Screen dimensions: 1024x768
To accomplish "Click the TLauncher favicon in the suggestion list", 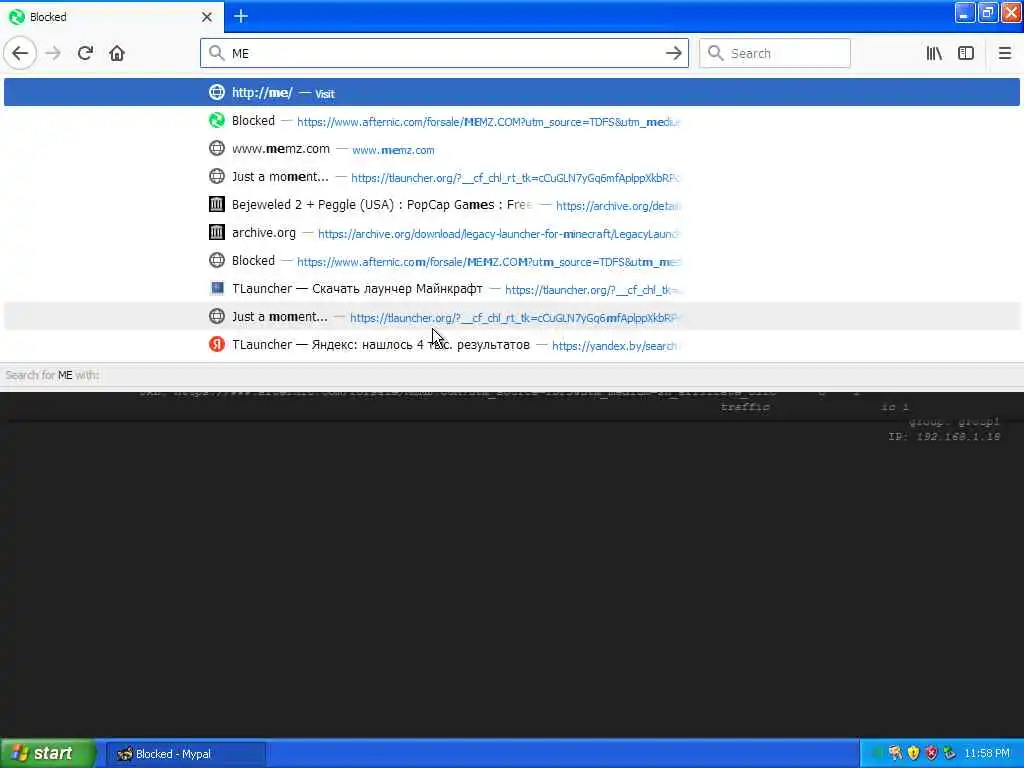I will click(217, 288).
